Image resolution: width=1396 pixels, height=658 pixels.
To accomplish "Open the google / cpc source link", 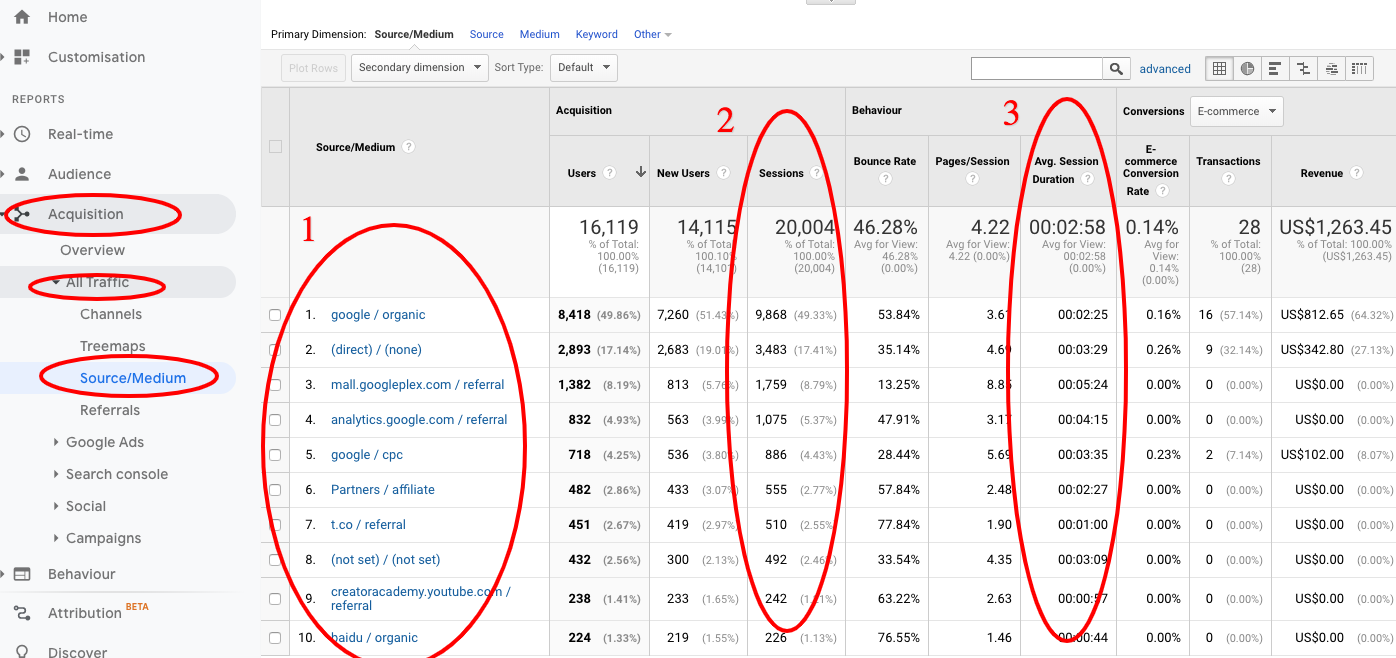I will [x=367, y=455].
